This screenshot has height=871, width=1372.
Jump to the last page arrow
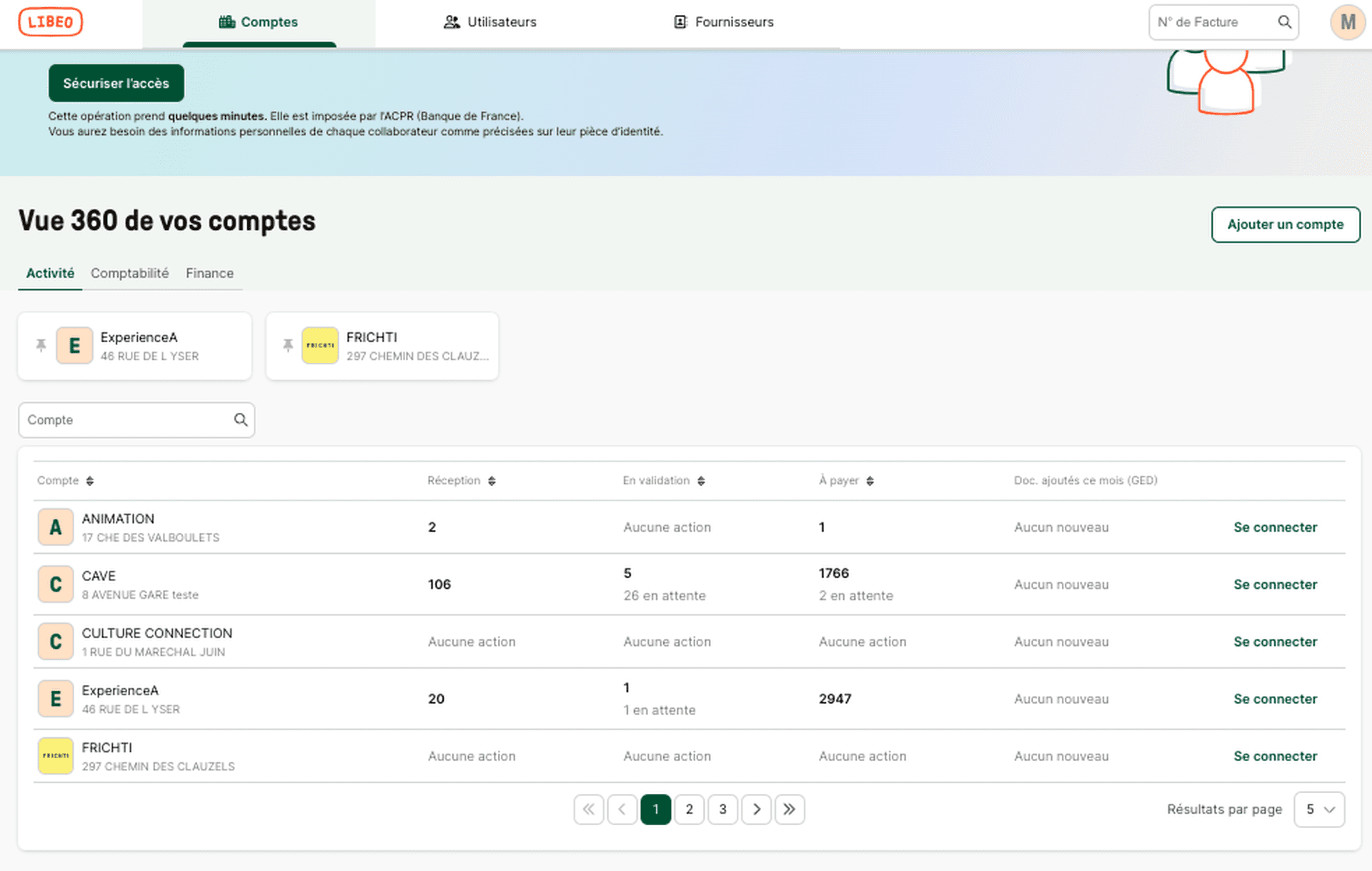(x=790, y=810)
